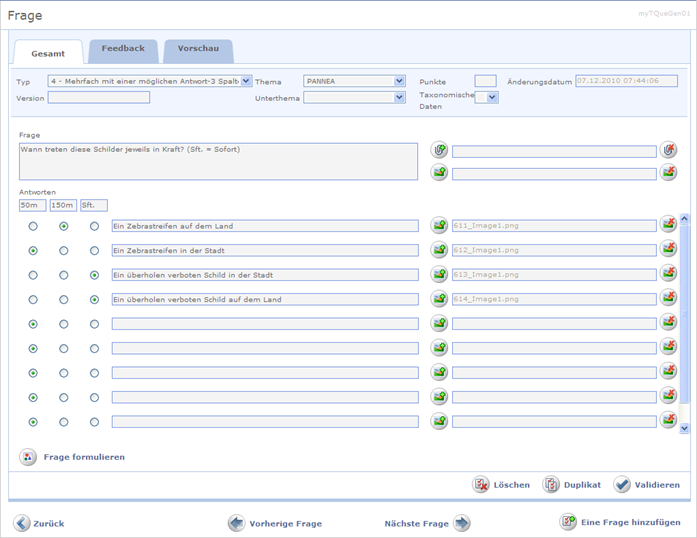Open the Typ dropdown

coord(247,81)
